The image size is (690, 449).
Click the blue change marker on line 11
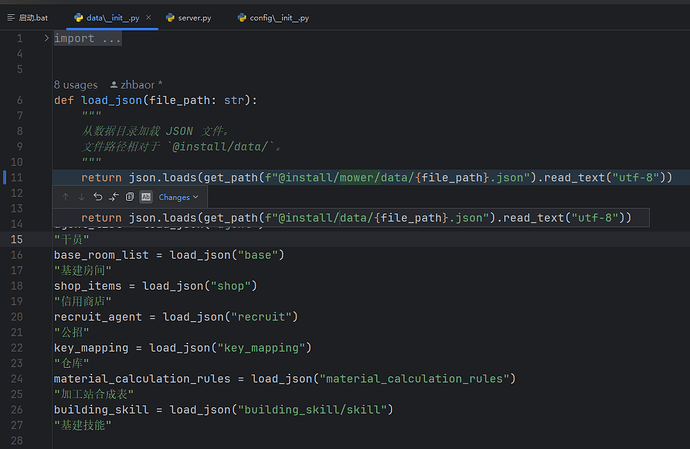pos(4,177)
